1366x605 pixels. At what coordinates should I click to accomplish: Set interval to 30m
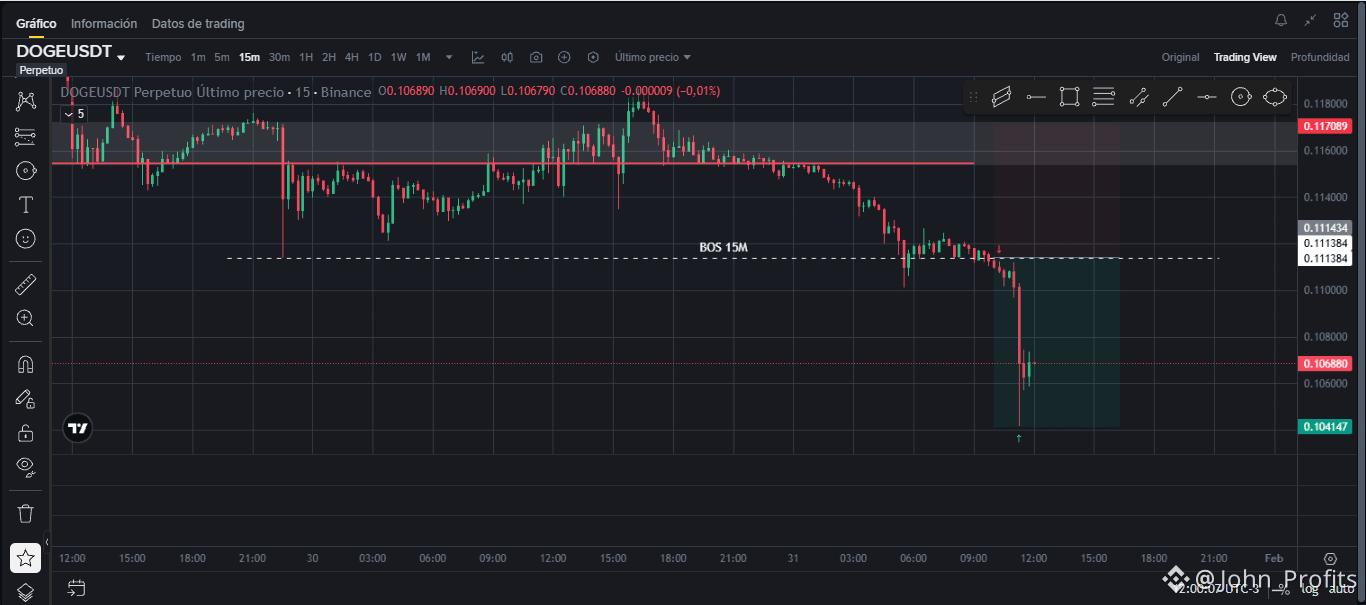coord(279,57)
